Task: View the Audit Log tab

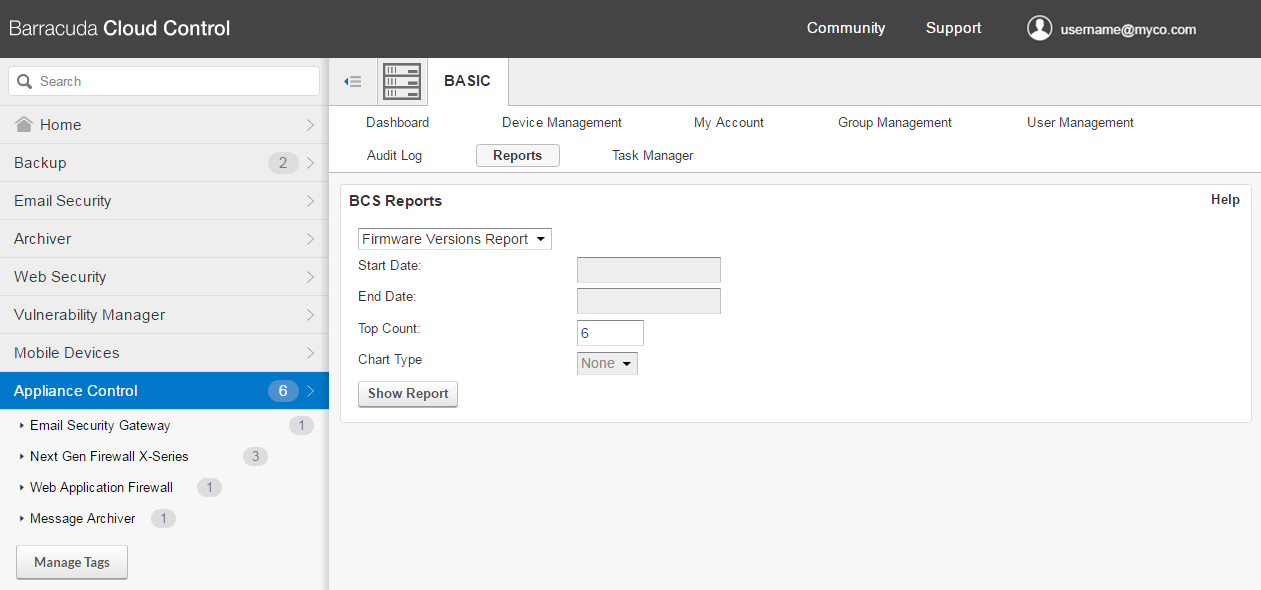Action: click(x=395, y=155)
